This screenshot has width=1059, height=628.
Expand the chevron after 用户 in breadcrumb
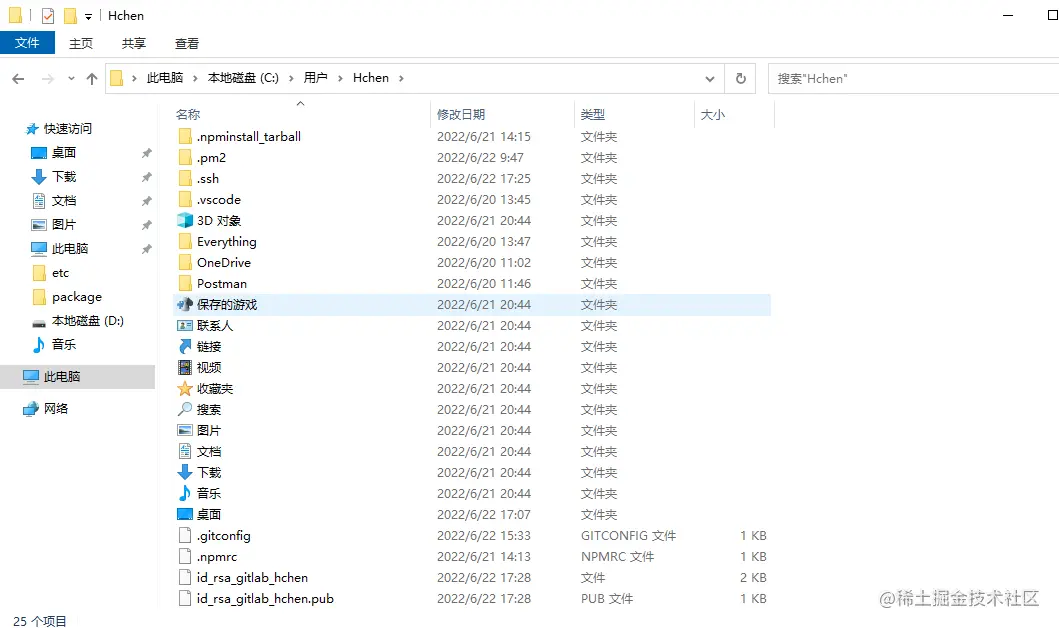coord(340,78)
